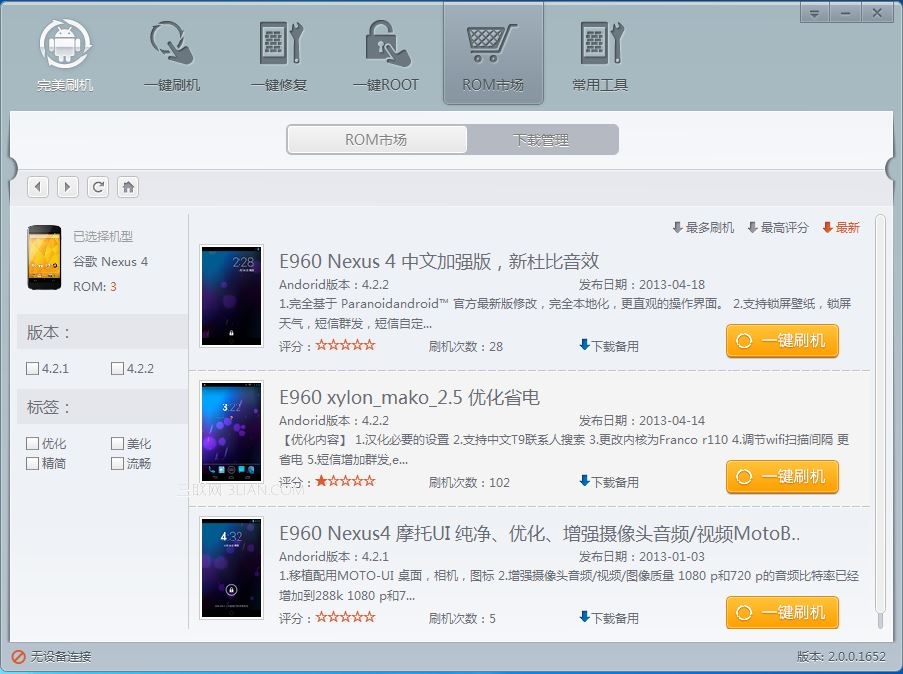Download 摩托UI ROM via 下载备用
The width and height of the screenshot is (903, 674).
point(609,618)
